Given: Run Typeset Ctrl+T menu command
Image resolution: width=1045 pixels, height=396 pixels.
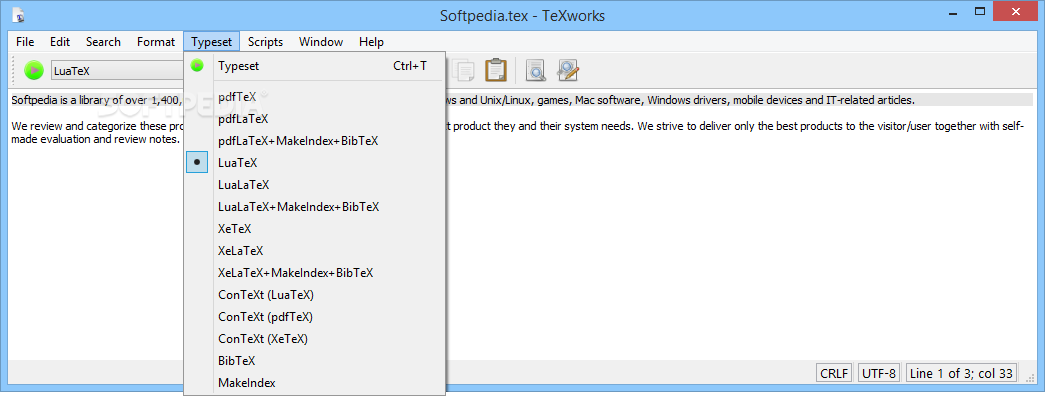Looking at the screenshot, I should click(x=314, y=66).
